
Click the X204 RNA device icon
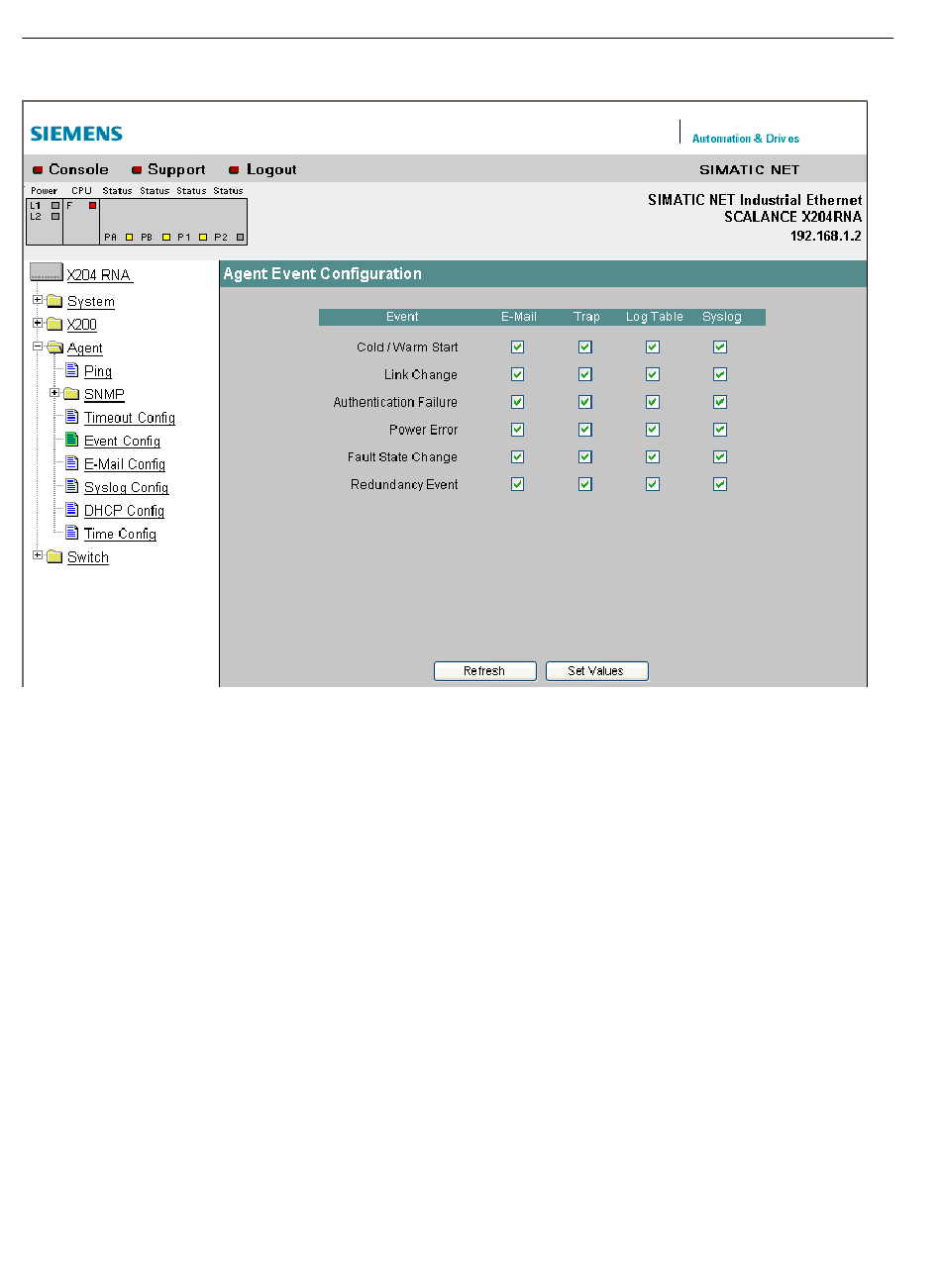[47, 272]
